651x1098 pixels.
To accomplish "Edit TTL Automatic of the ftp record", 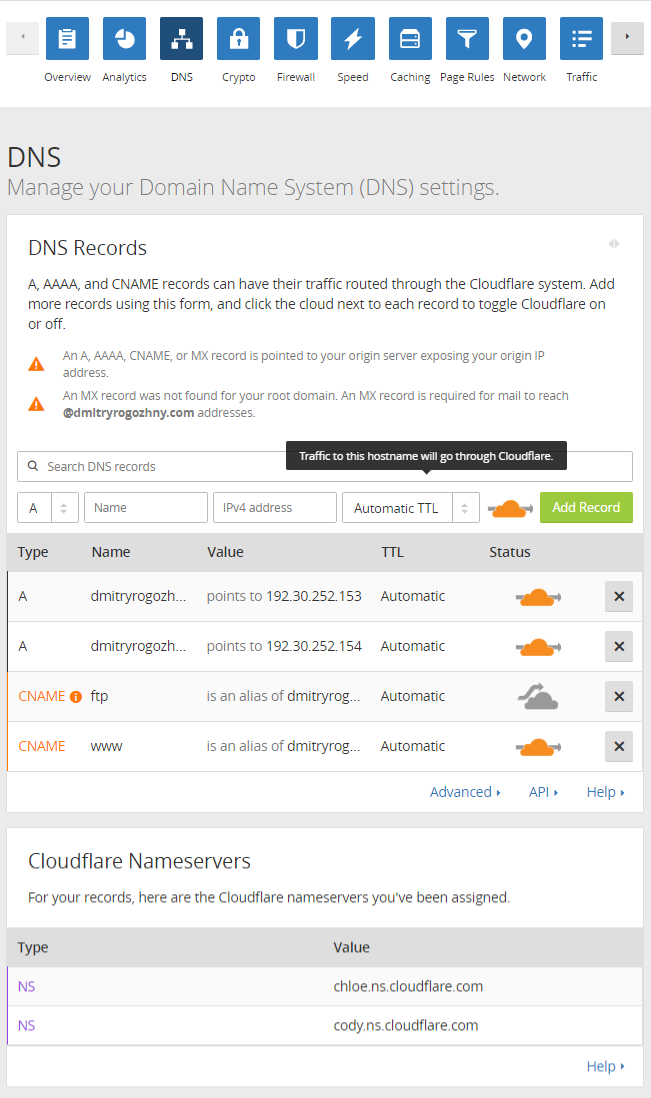I will pos(412,696).
